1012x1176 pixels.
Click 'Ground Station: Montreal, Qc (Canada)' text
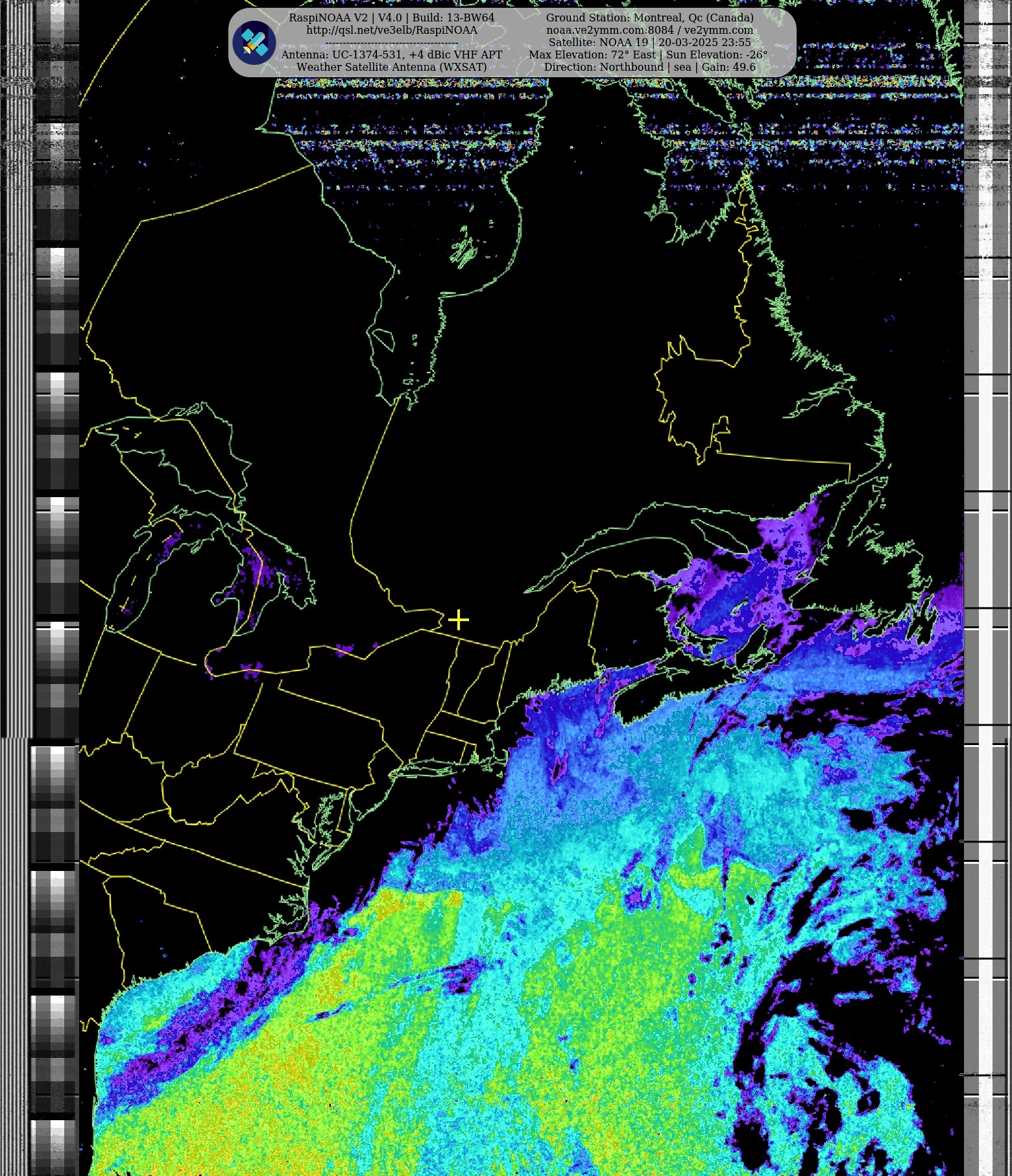coord(649,18)
